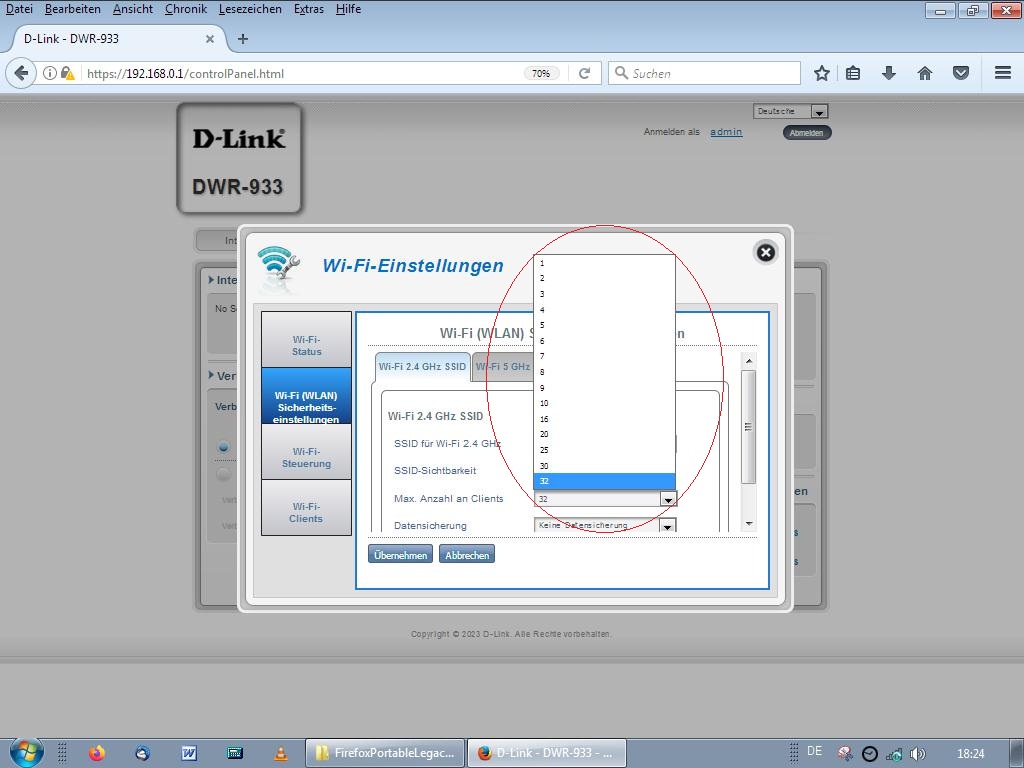Click the insecure connection lock warning icon

[x=67, y=73]
